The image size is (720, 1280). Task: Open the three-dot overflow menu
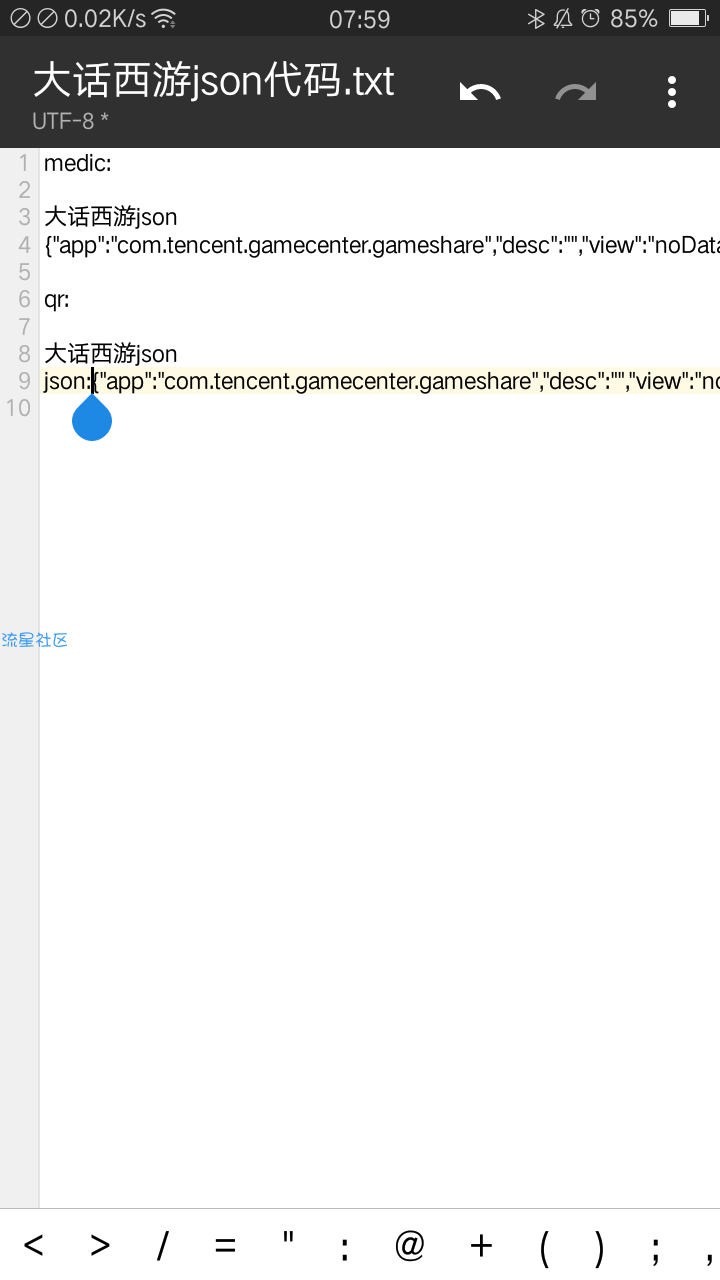672,92
